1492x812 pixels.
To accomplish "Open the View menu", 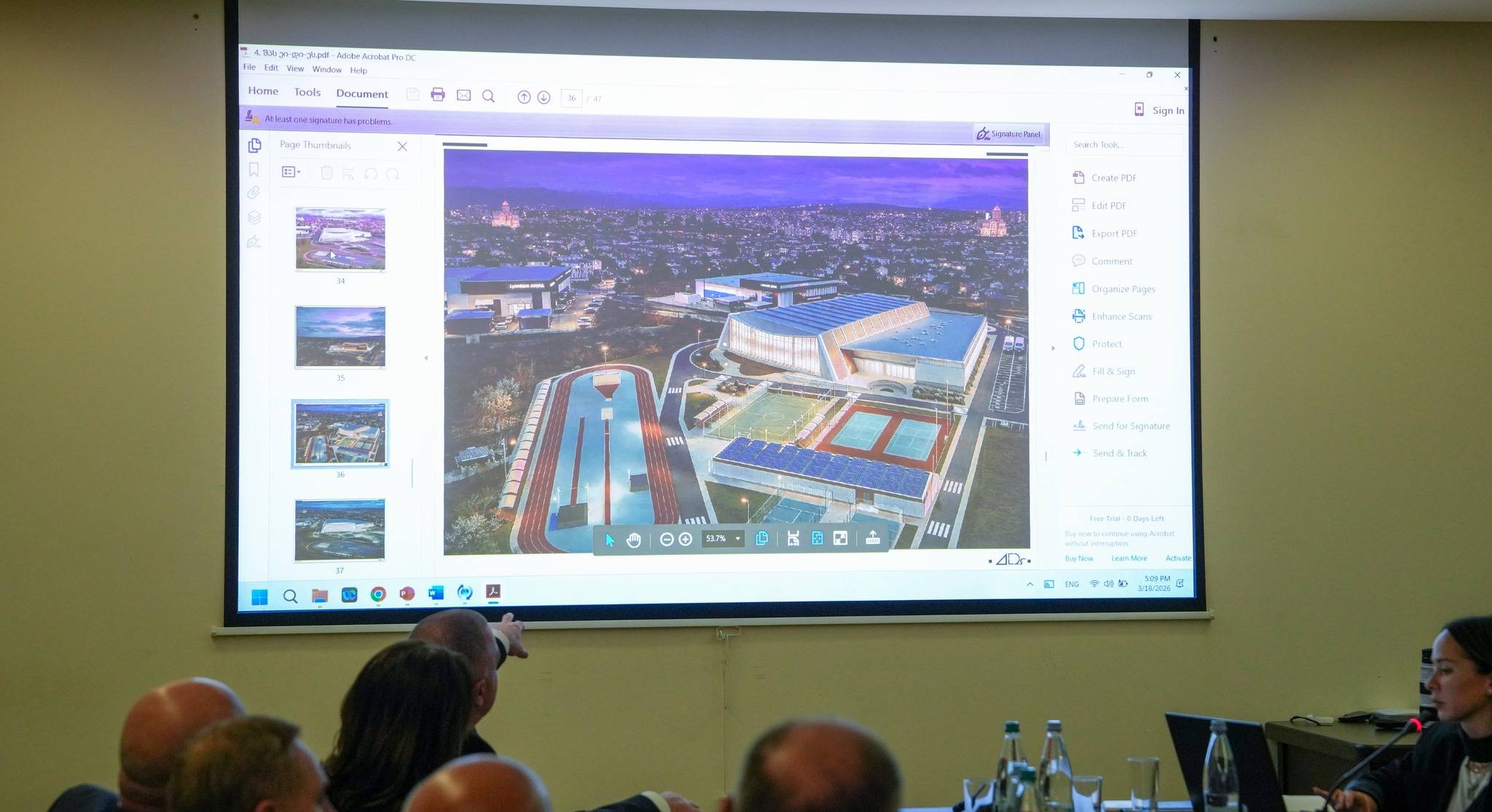I will [295, 68].
